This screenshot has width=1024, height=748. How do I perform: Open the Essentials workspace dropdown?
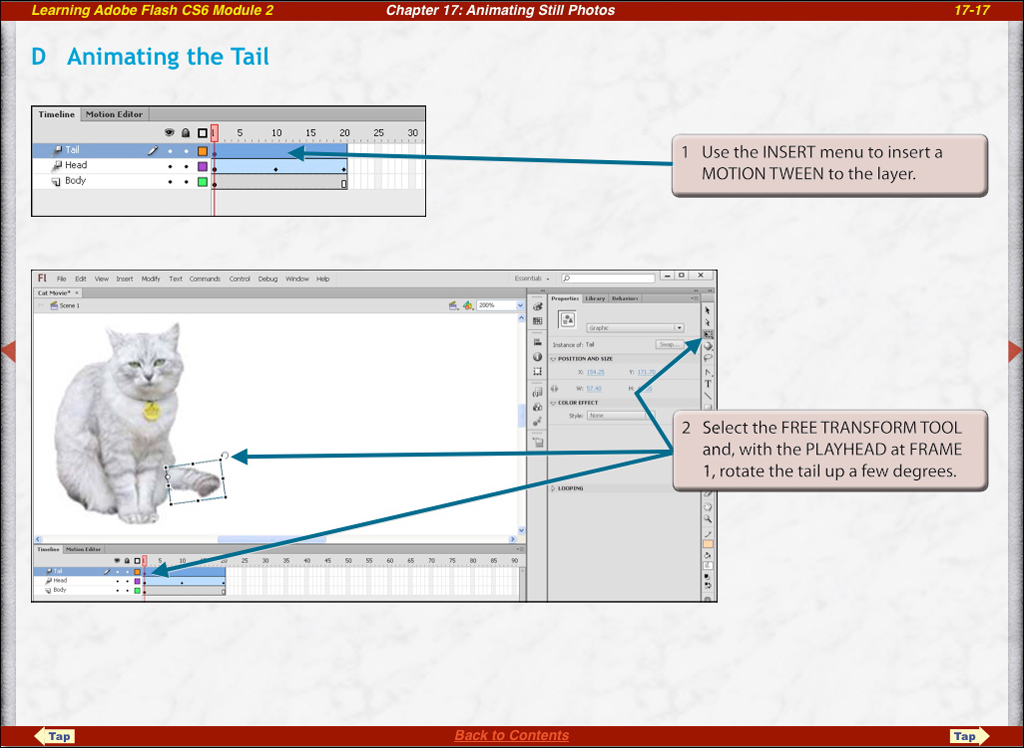point(532,278)
